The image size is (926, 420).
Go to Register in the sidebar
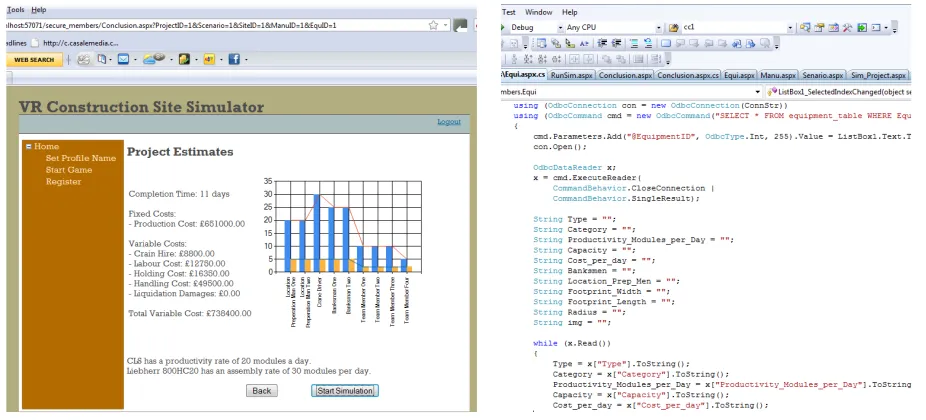pyautogui.click(x=63, y=181)
